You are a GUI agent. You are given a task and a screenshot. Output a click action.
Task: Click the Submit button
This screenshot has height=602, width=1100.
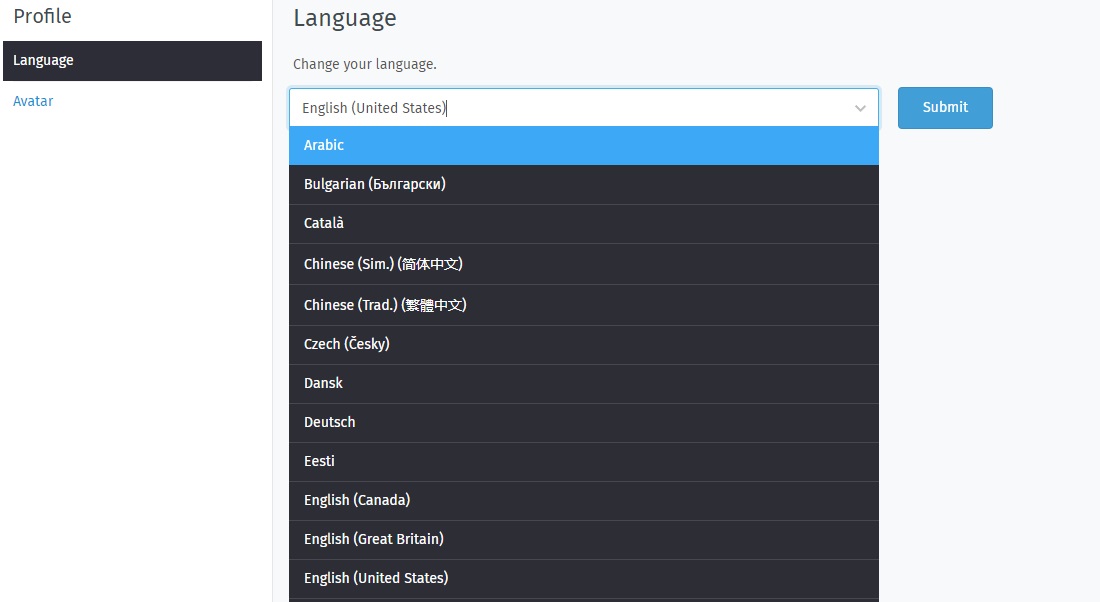[x=945, y=108]
